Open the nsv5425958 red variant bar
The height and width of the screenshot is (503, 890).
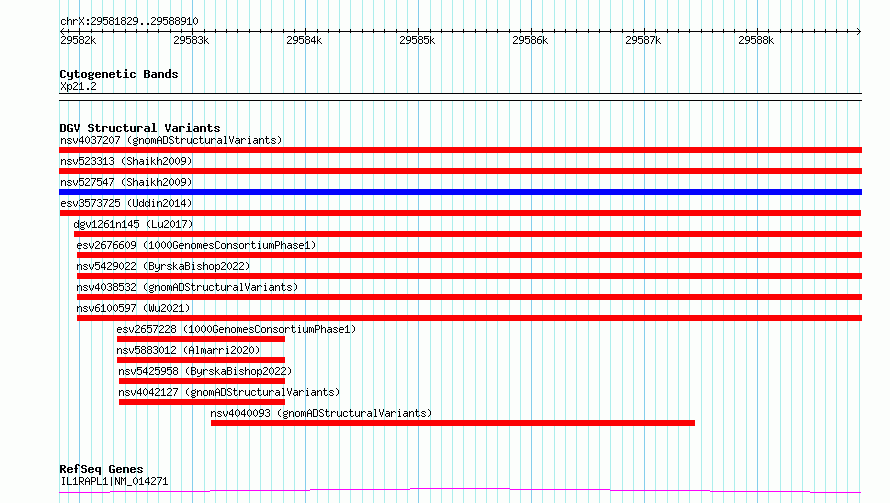202,381
